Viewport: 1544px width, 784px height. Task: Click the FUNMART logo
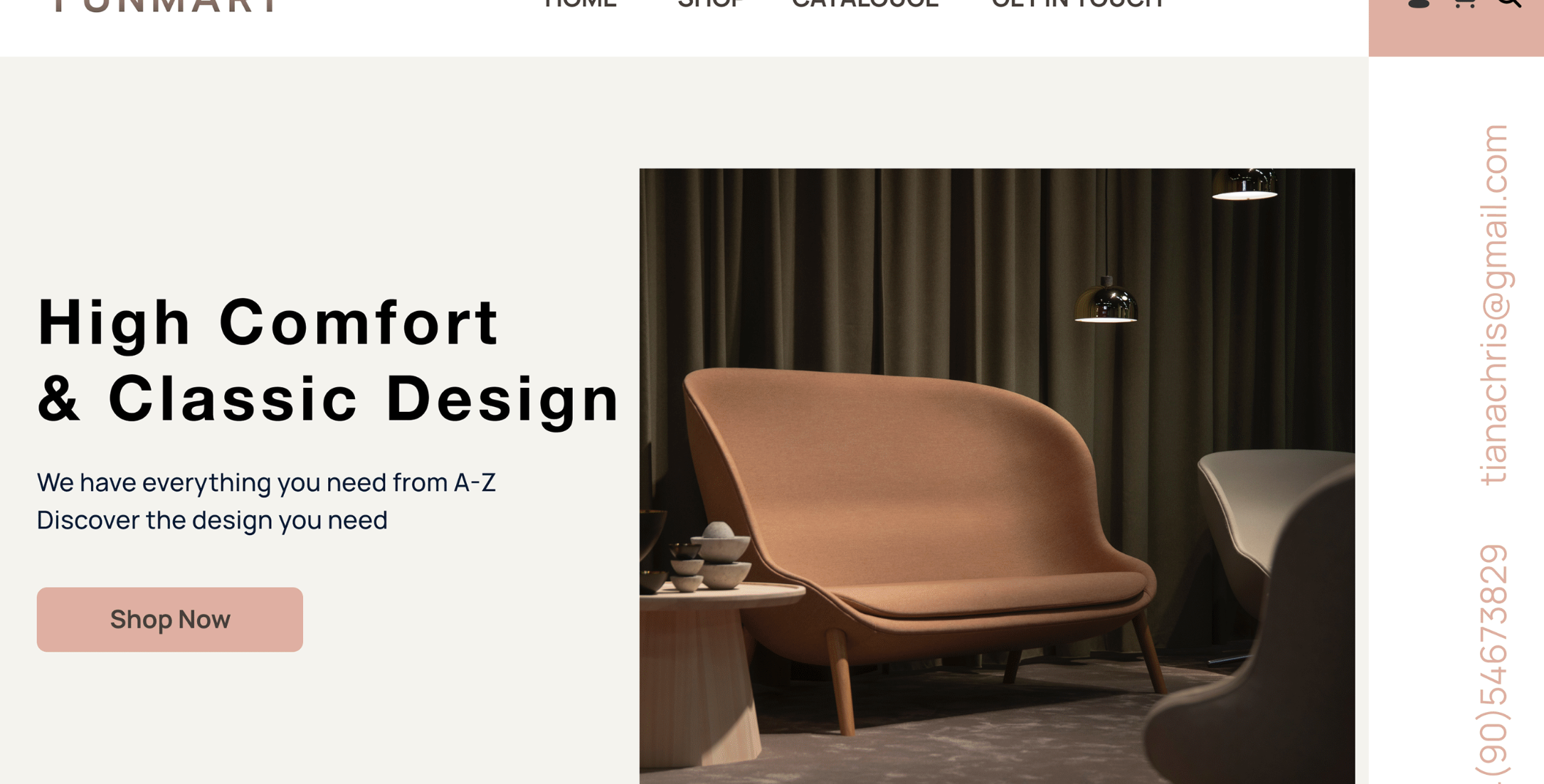point(166,6)
